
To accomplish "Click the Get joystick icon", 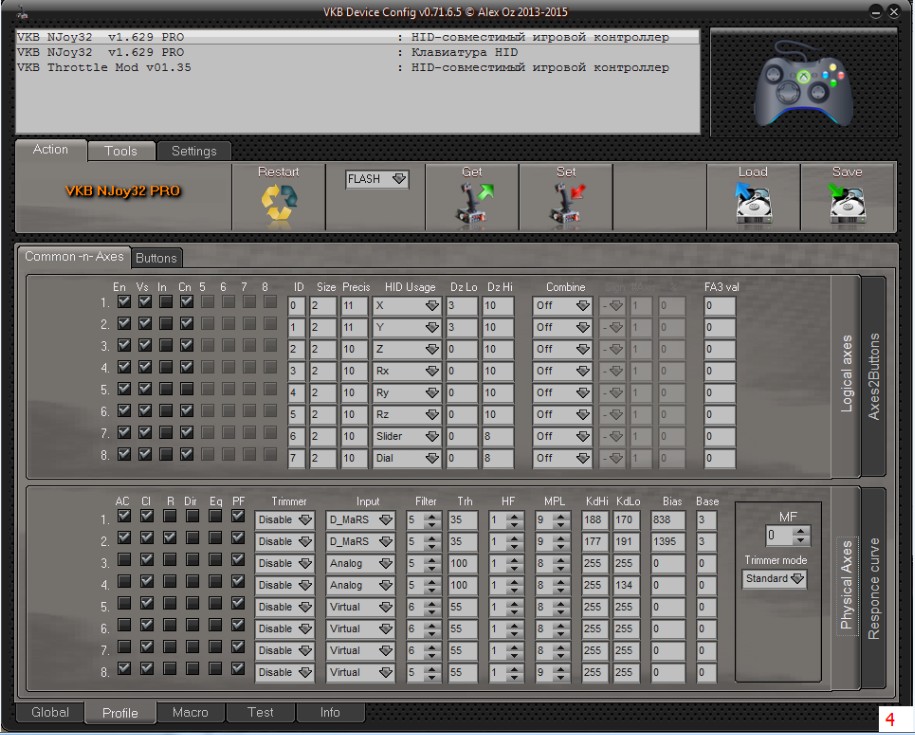I will (472, 205).
